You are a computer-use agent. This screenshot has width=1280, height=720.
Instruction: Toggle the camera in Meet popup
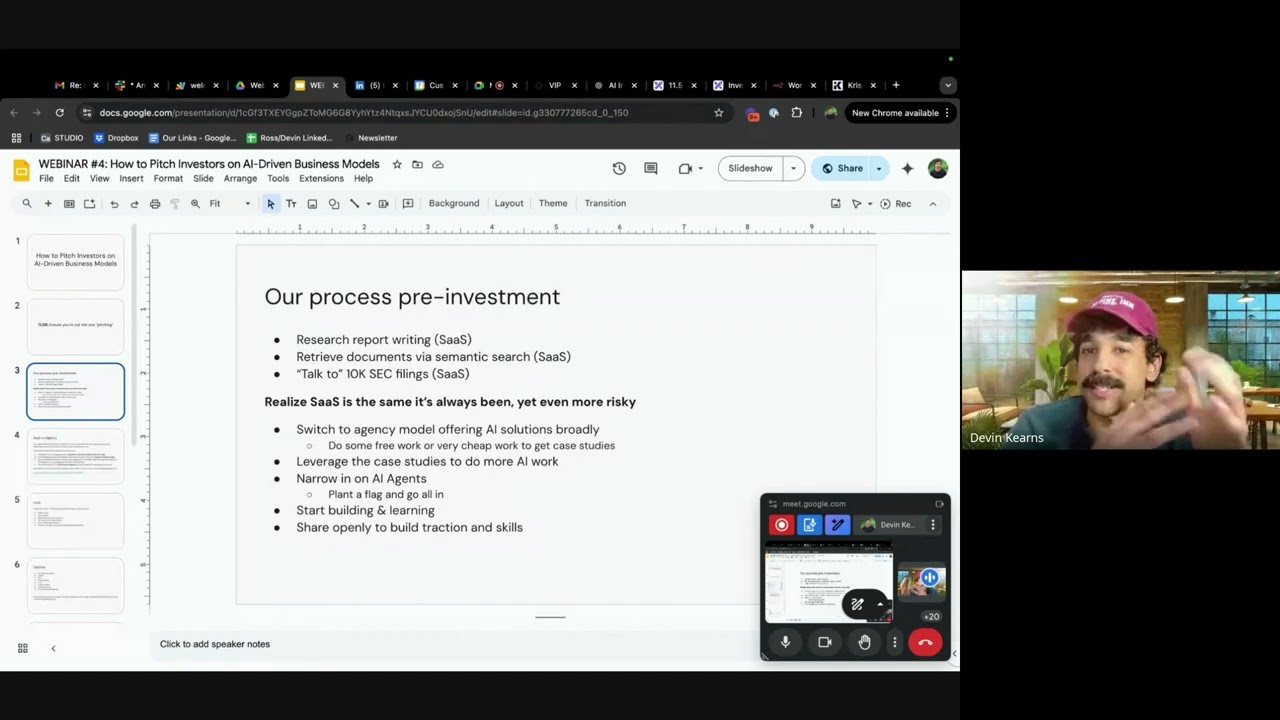click(825, 643)
